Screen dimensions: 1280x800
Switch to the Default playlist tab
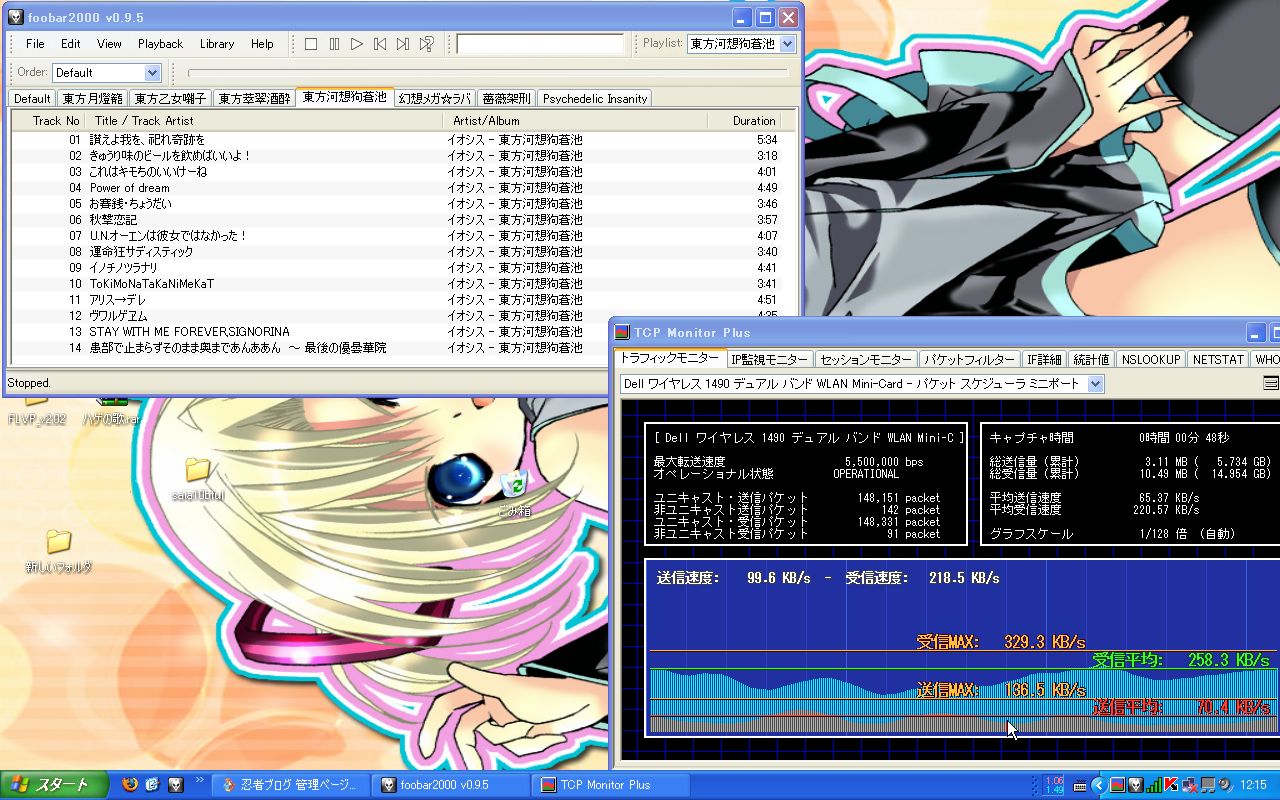tap(32, 98)
